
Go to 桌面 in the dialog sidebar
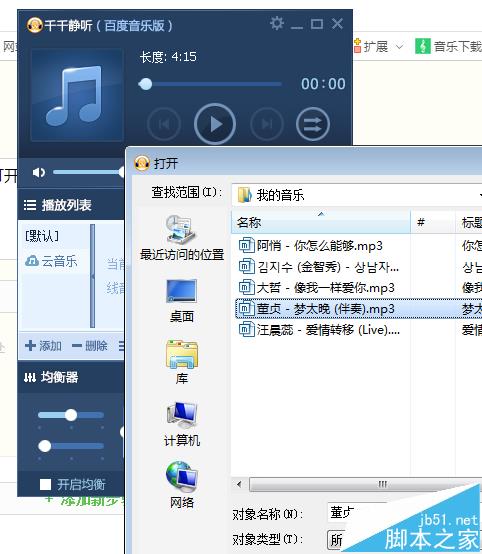pyautogui.click(x=182, y=301)
